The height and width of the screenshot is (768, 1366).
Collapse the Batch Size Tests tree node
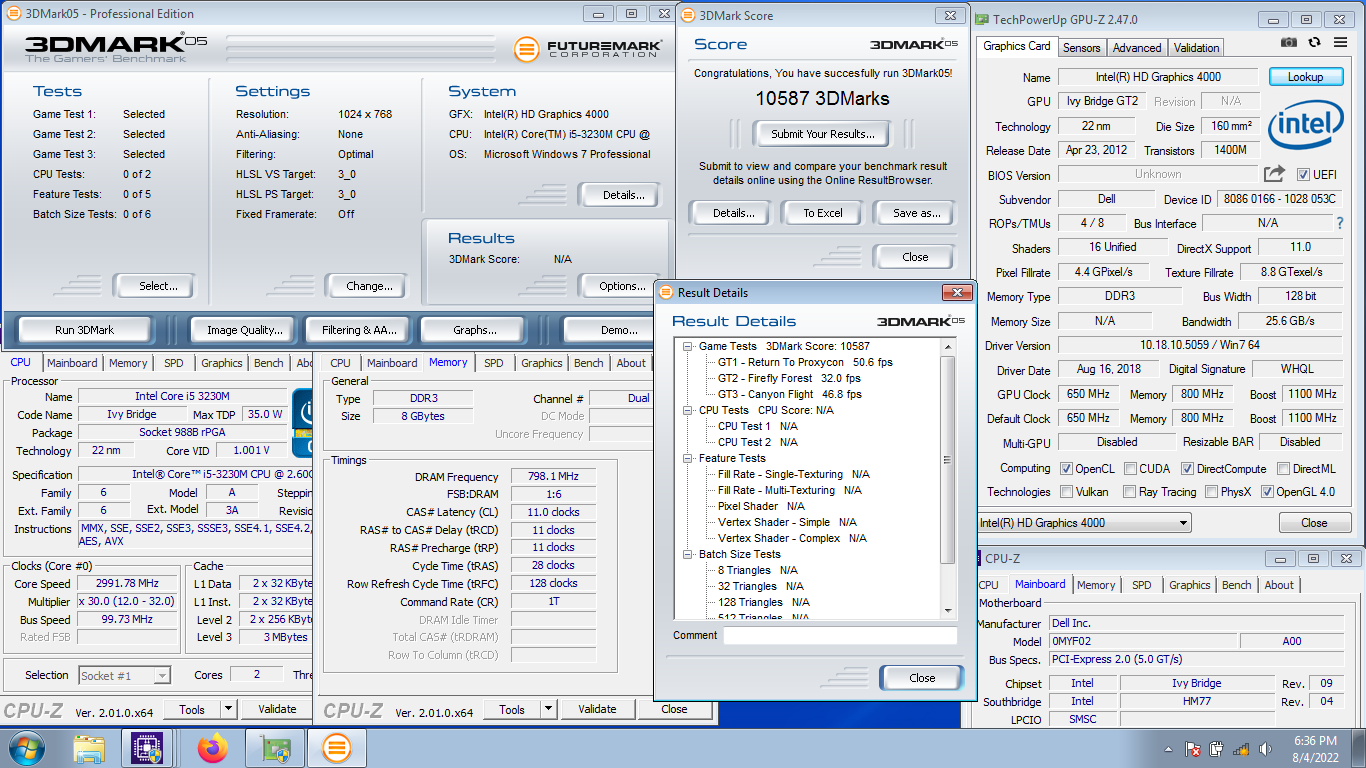pyautogui.click(x=689, y=554)
